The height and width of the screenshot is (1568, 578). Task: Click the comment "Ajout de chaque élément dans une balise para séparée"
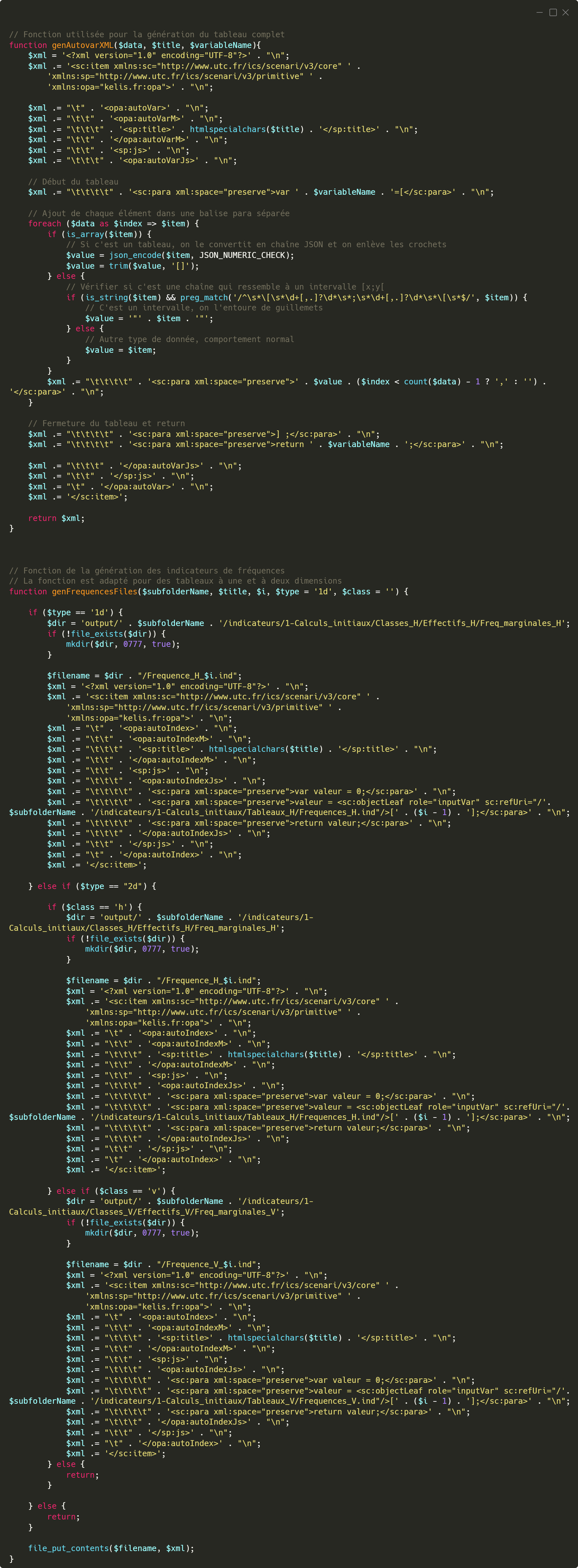[159, 213]
